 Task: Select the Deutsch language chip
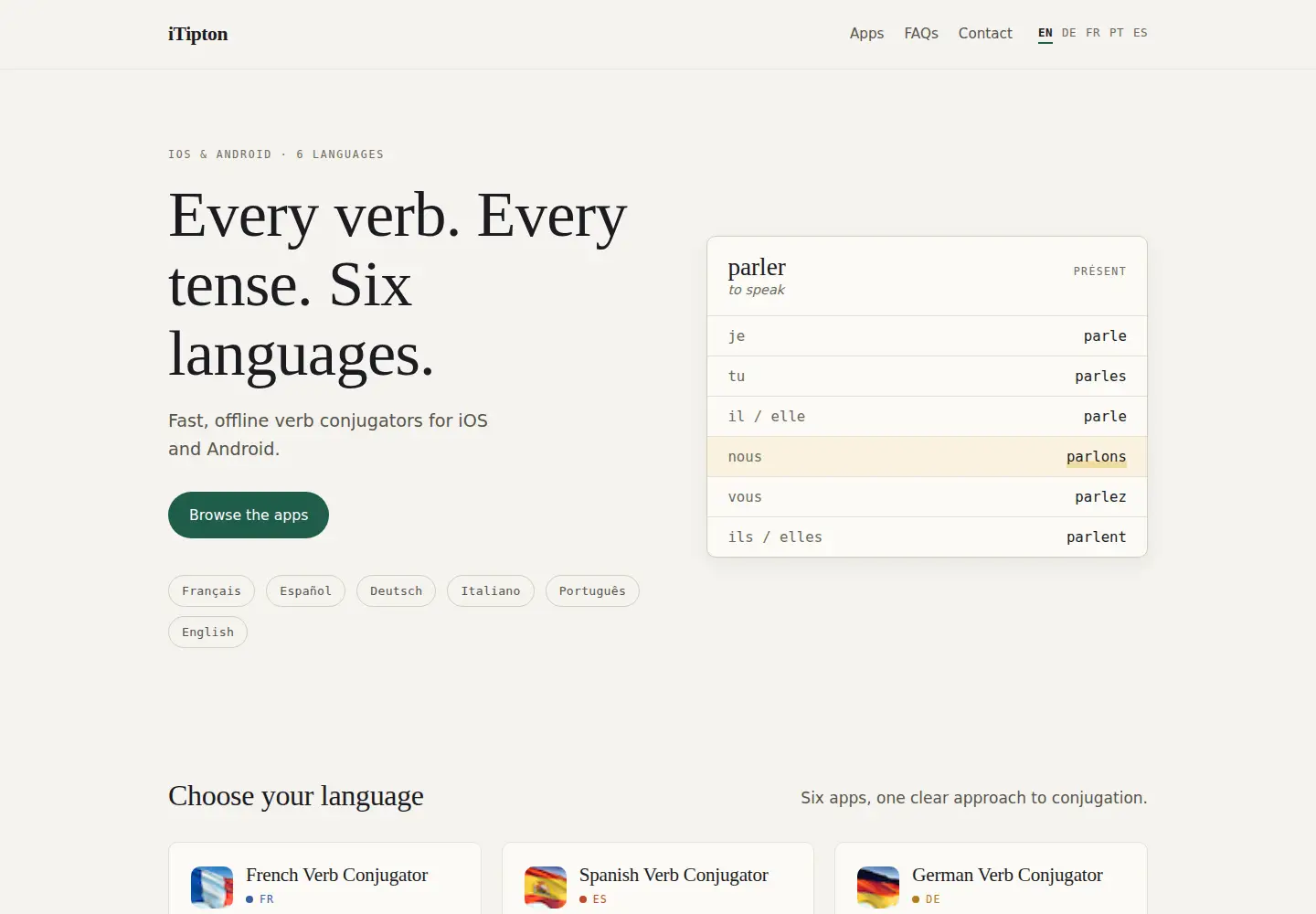(396, 590)
